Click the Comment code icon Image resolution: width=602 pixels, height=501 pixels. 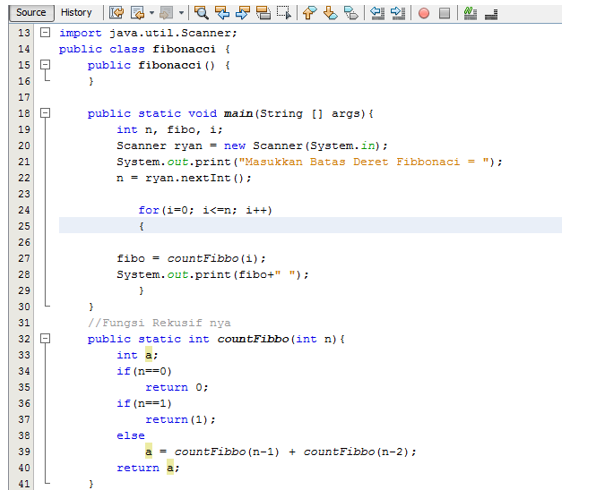coord(470,13)
